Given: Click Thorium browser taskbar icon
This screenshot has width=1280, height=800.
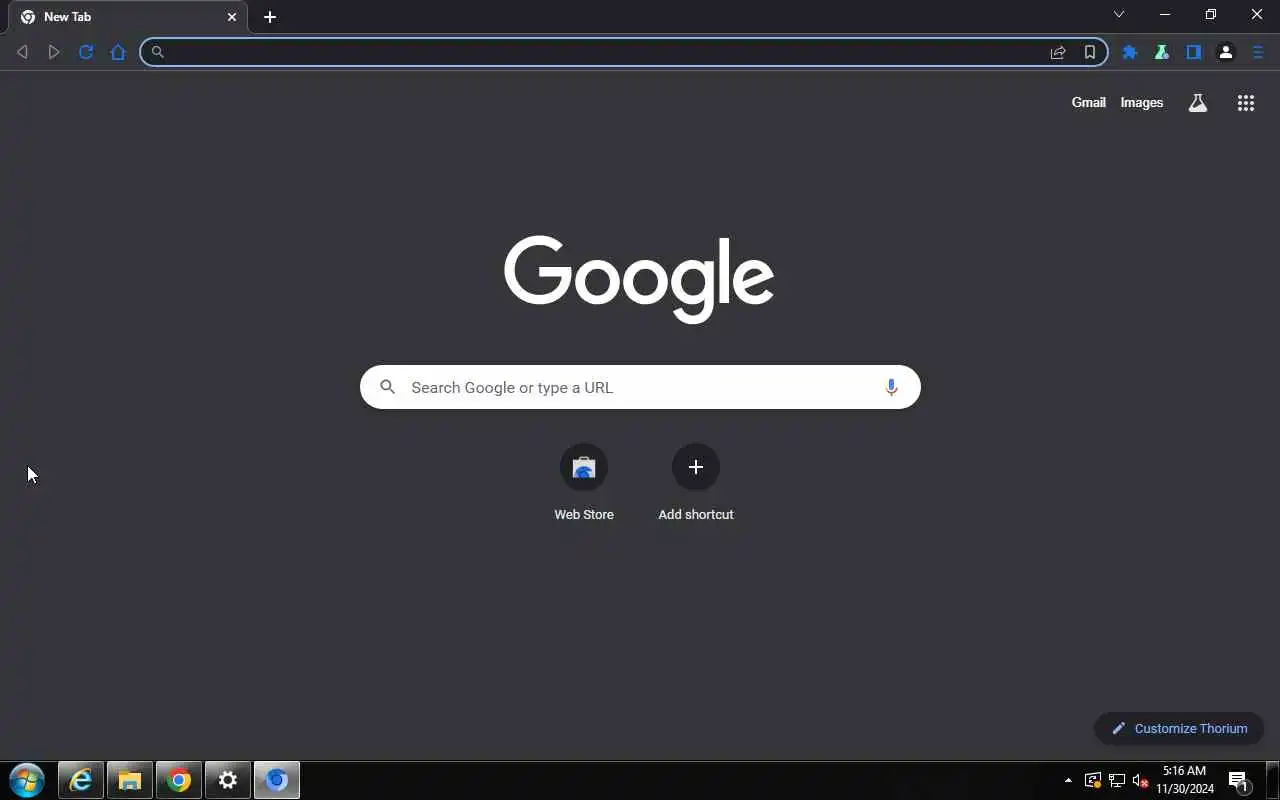Looking at the screenshot, I should point(277,780).
